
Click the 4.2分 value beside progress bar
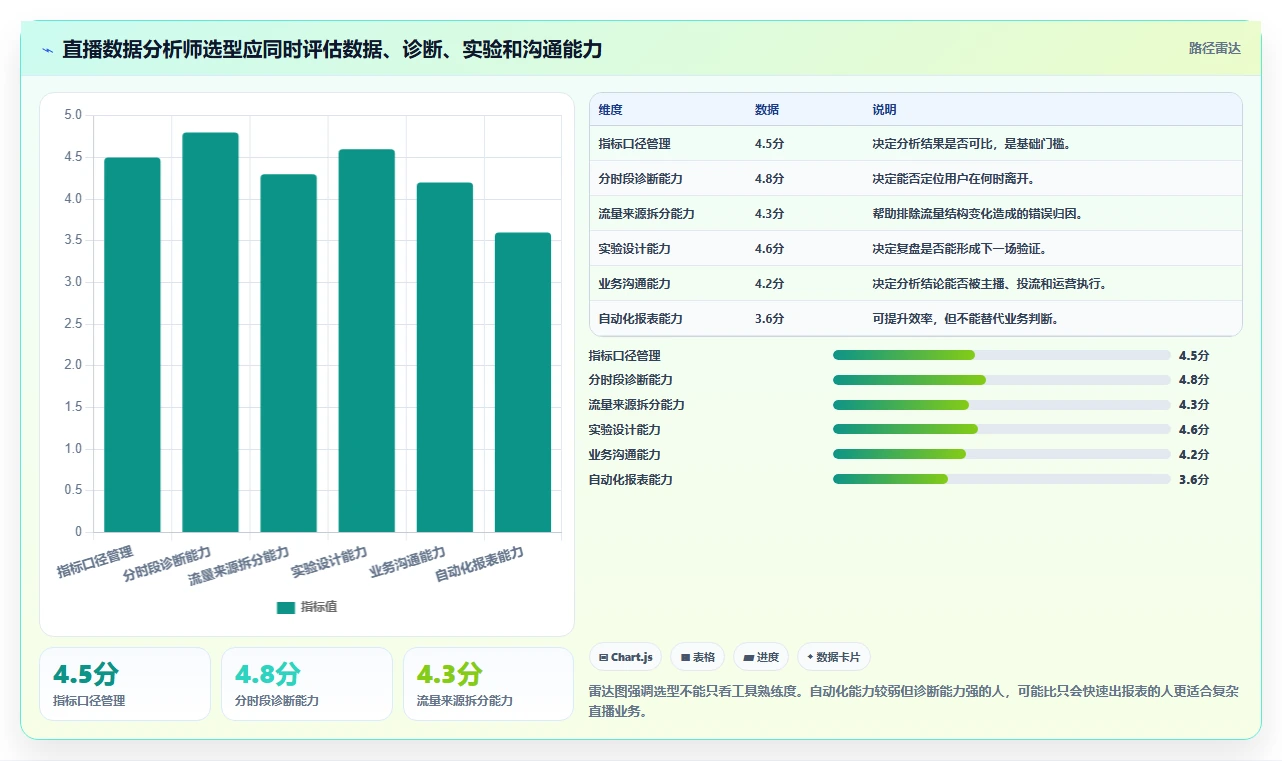coord(1194,455)
